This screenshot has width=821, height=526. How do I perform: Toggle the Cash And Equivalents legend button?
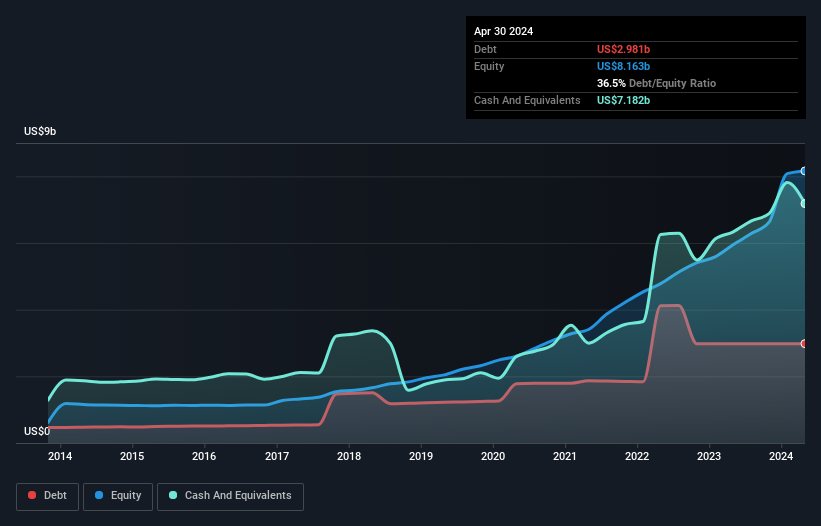230,496
